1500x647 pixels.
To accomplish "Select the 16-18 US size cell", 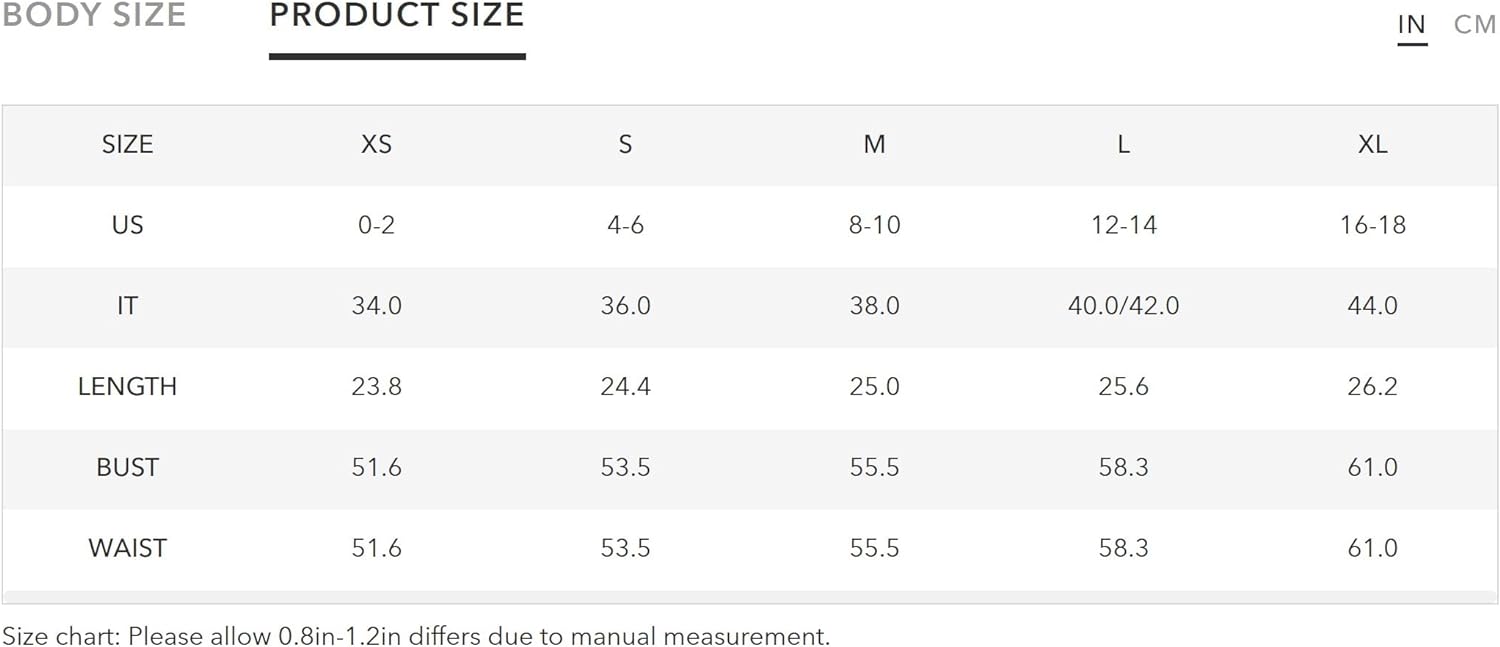I will click(1372, 225).
